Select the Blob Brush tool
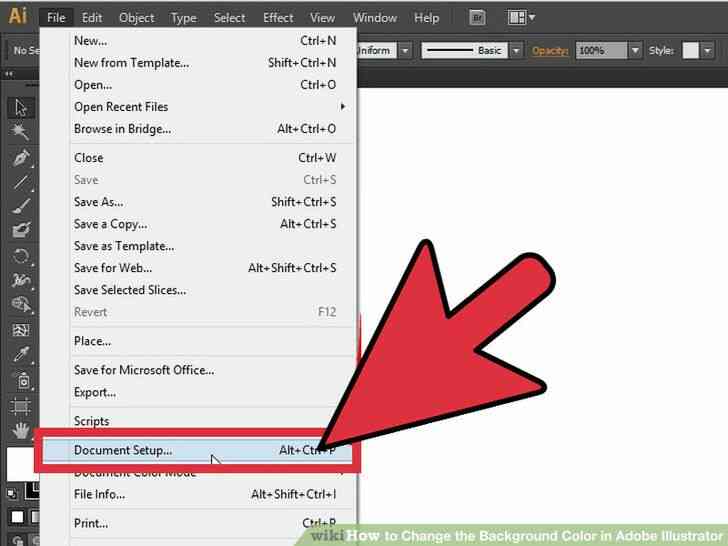Viewport: 728px width, 546px height. coord(20,230)
